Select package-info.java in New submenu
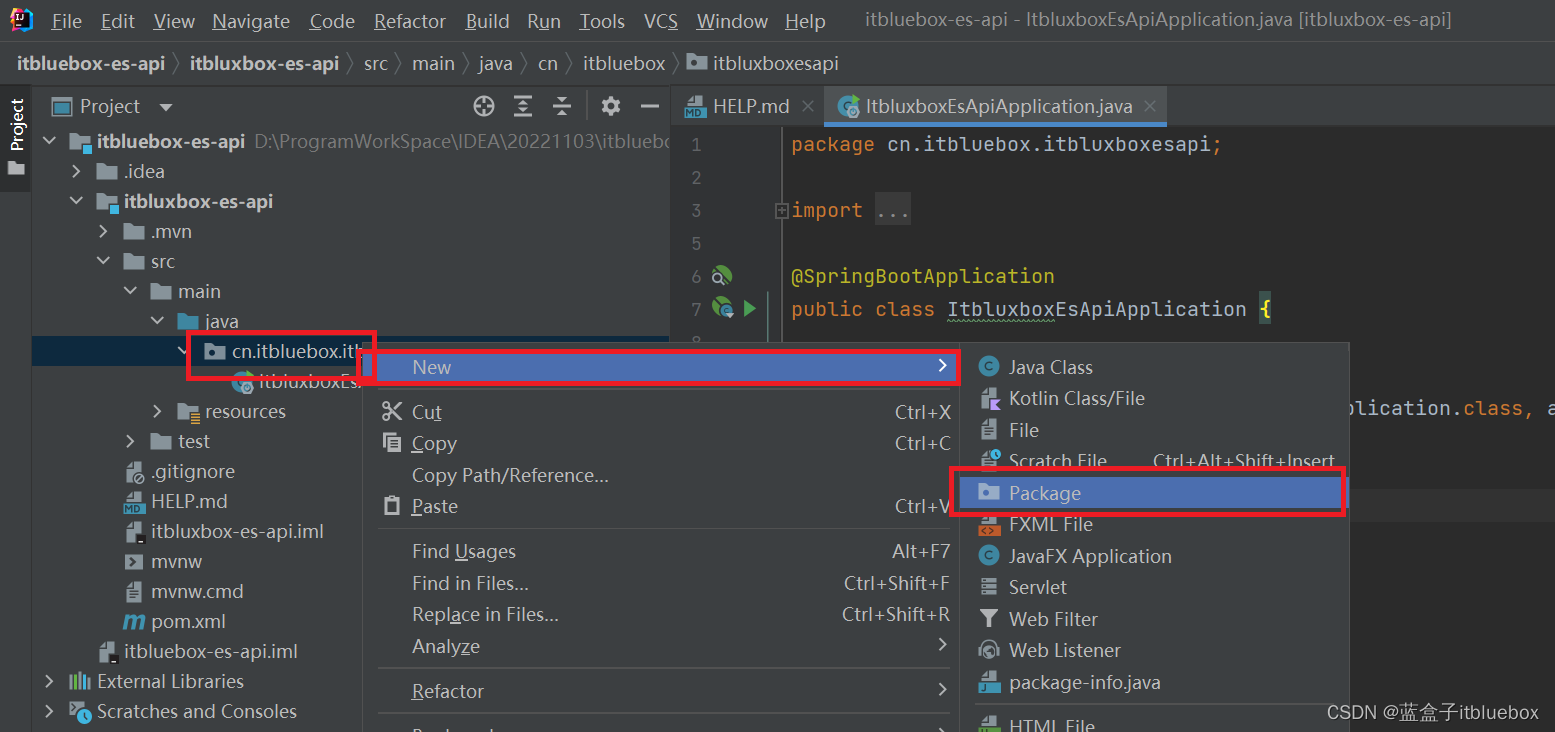 [x=1154, y=683]
